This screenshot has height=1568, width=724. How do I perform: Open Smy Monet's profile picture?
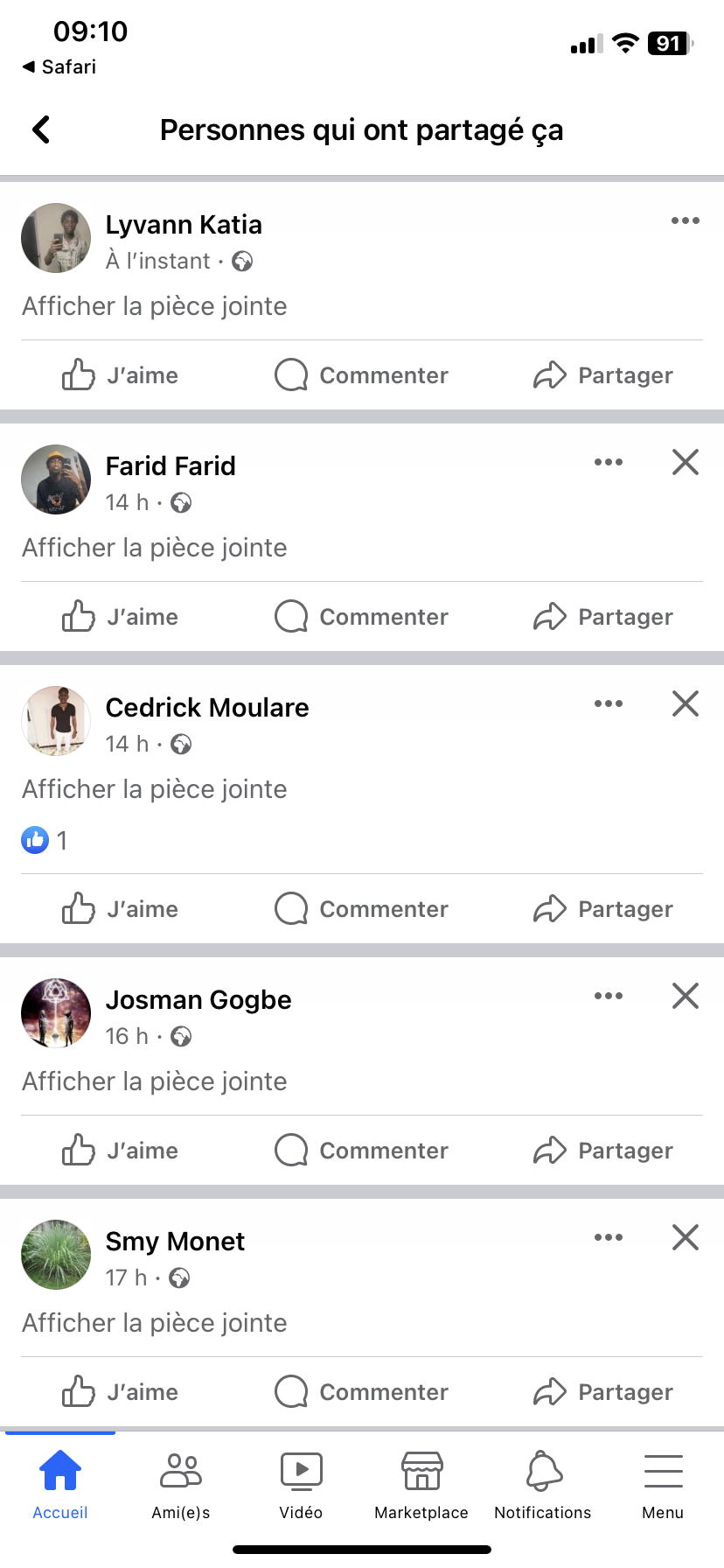click(x=56, y=1255)
